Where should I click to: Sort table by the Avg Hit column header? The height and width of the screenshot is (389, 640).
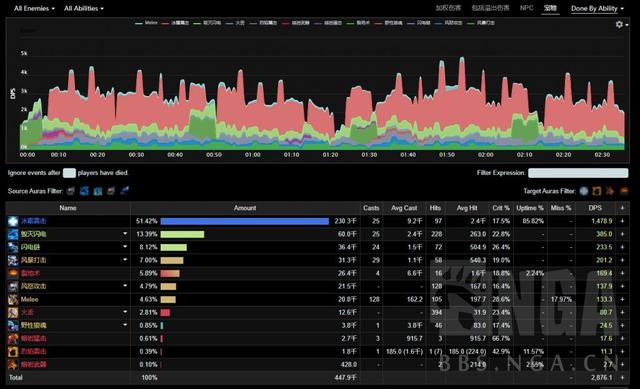click(x=467, y=208)
